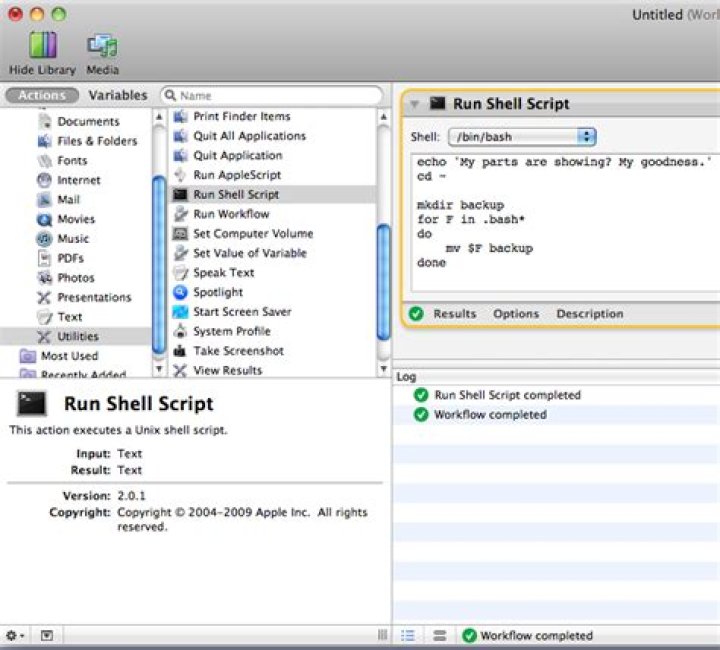The width and height of the screenshot is (720, 650).
Task: Click the category list scrollbar thumb
Action: point(159,265)
